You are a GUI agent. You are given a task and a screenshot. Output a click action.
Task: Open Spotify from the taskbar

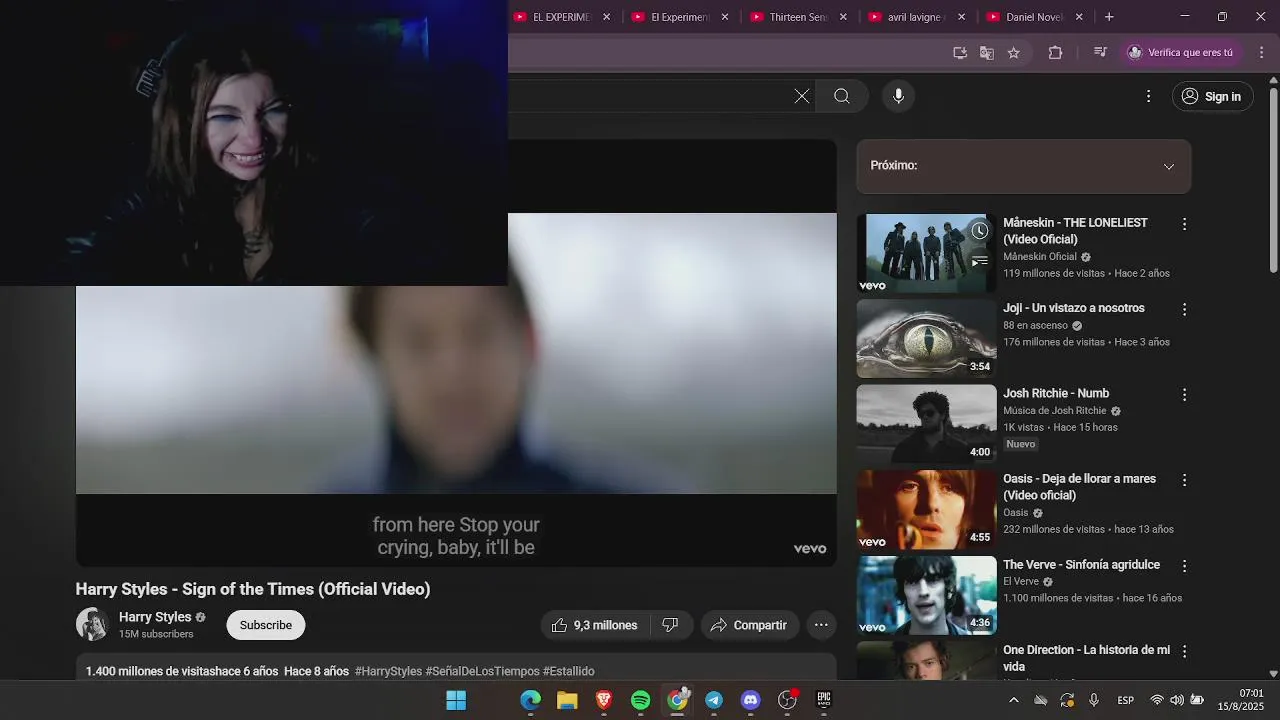tap(641, 700)
